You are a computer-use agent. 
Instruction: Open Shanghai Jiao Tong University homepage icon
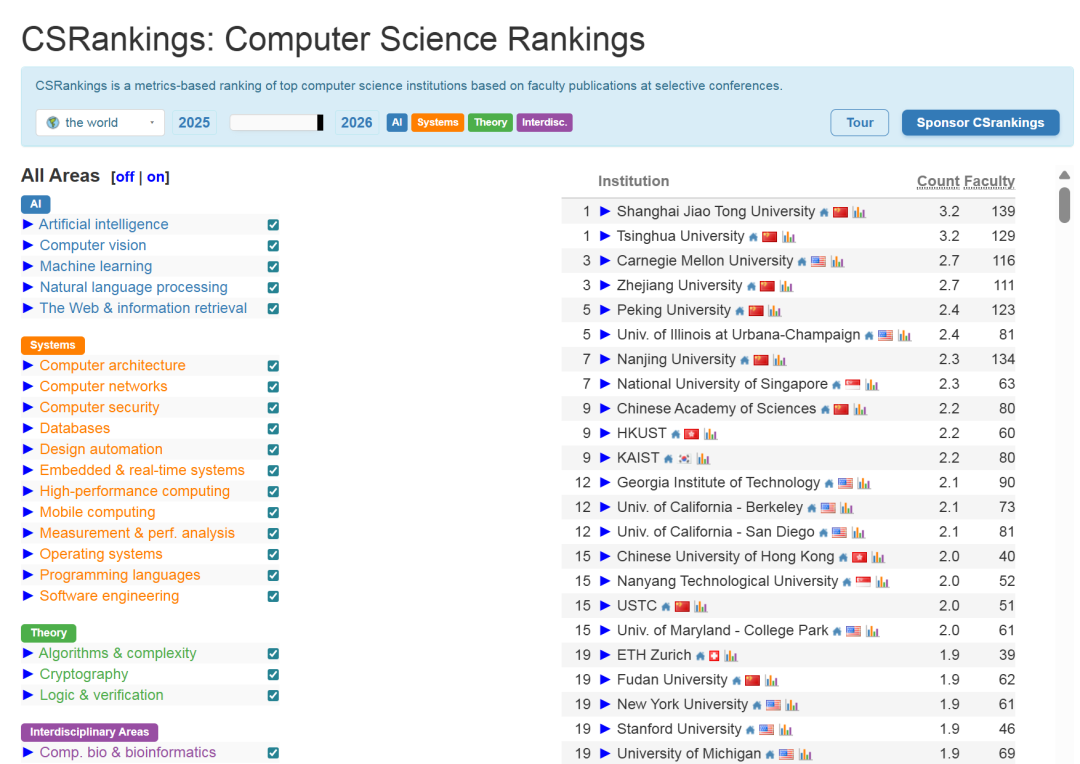(824, 212)
